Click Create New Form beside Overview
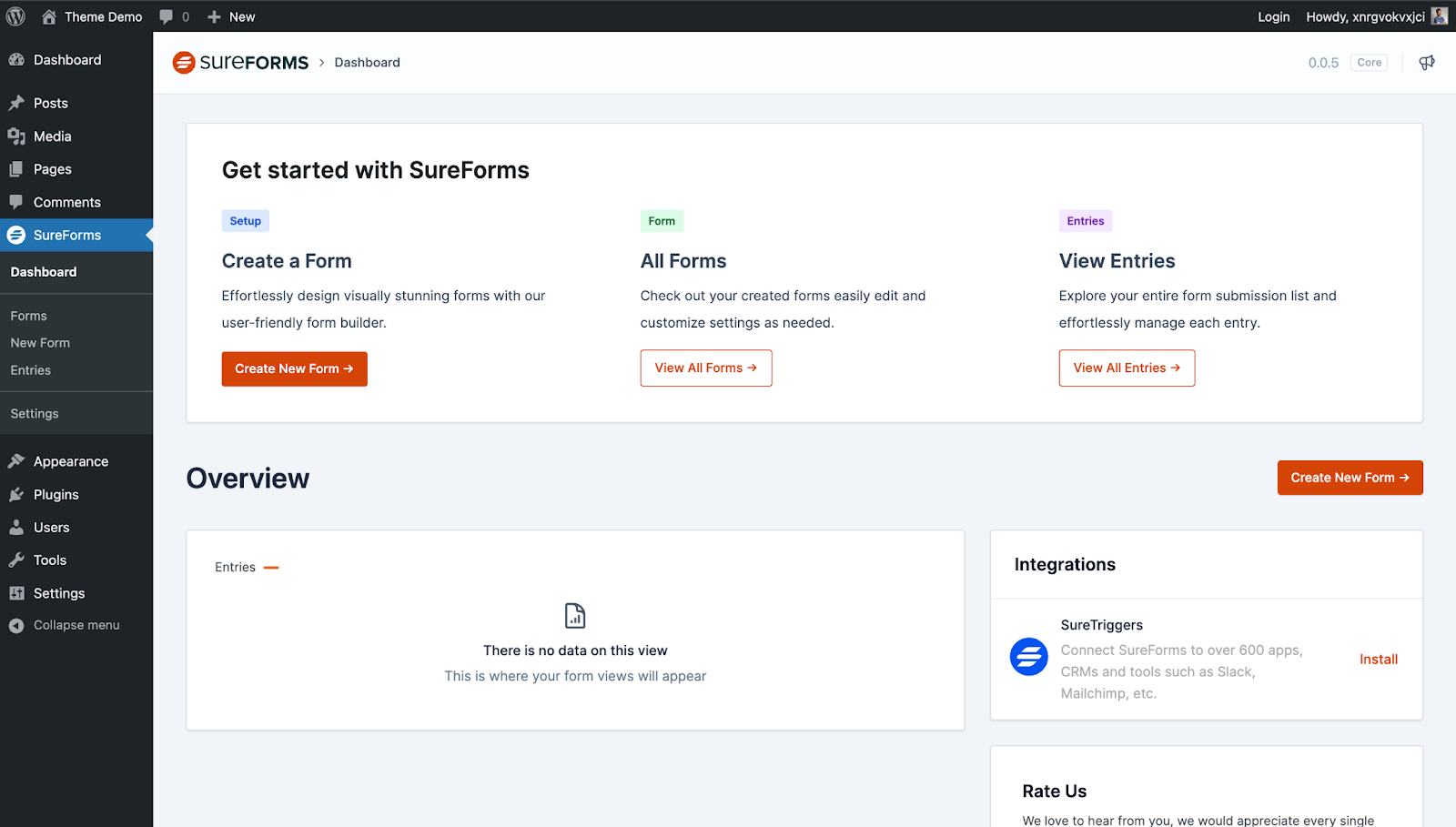This screenshot has width=1456, height=827. (1349, 478)
